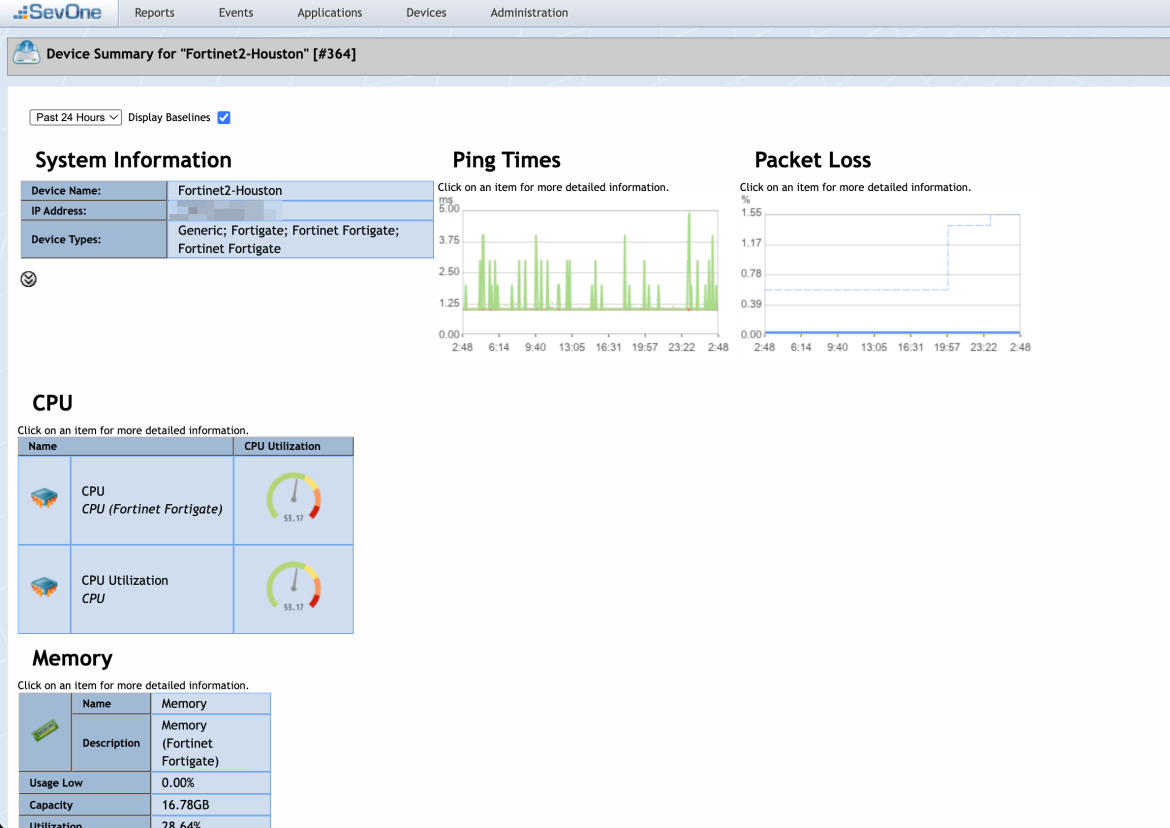Click the memory capacity value 16.78GB
The image size is (1170, 828).
point(185,805)
